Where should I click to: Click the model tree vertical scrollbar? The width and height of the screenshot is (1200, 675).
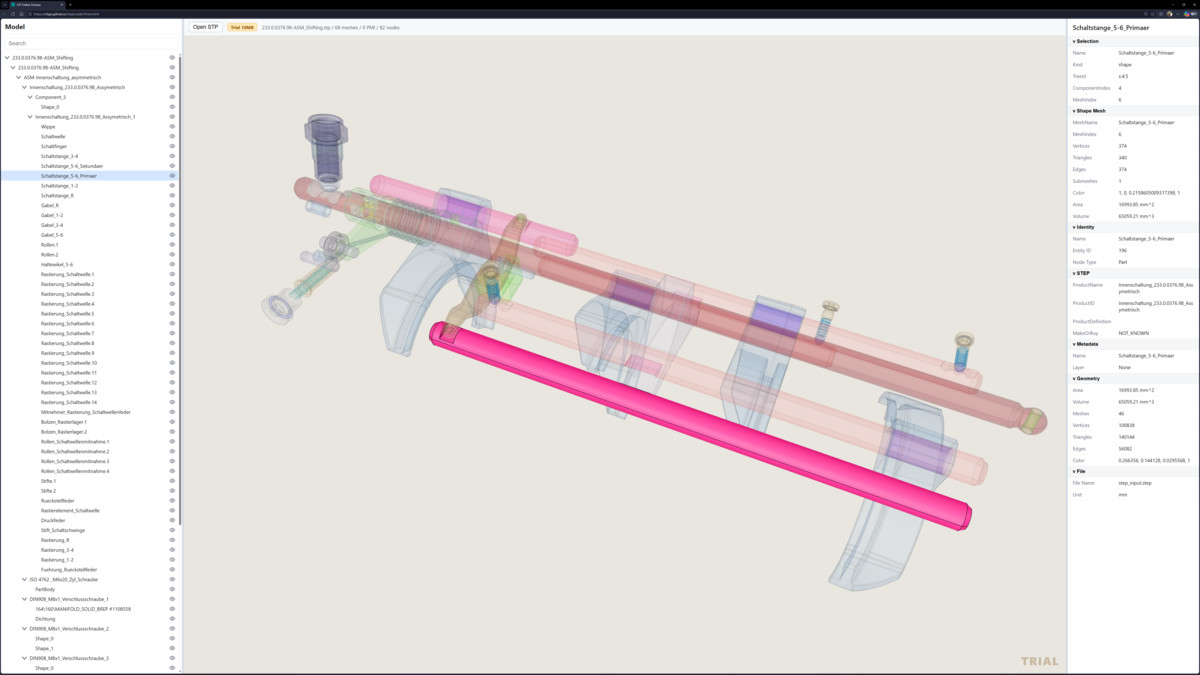point(180,290)
